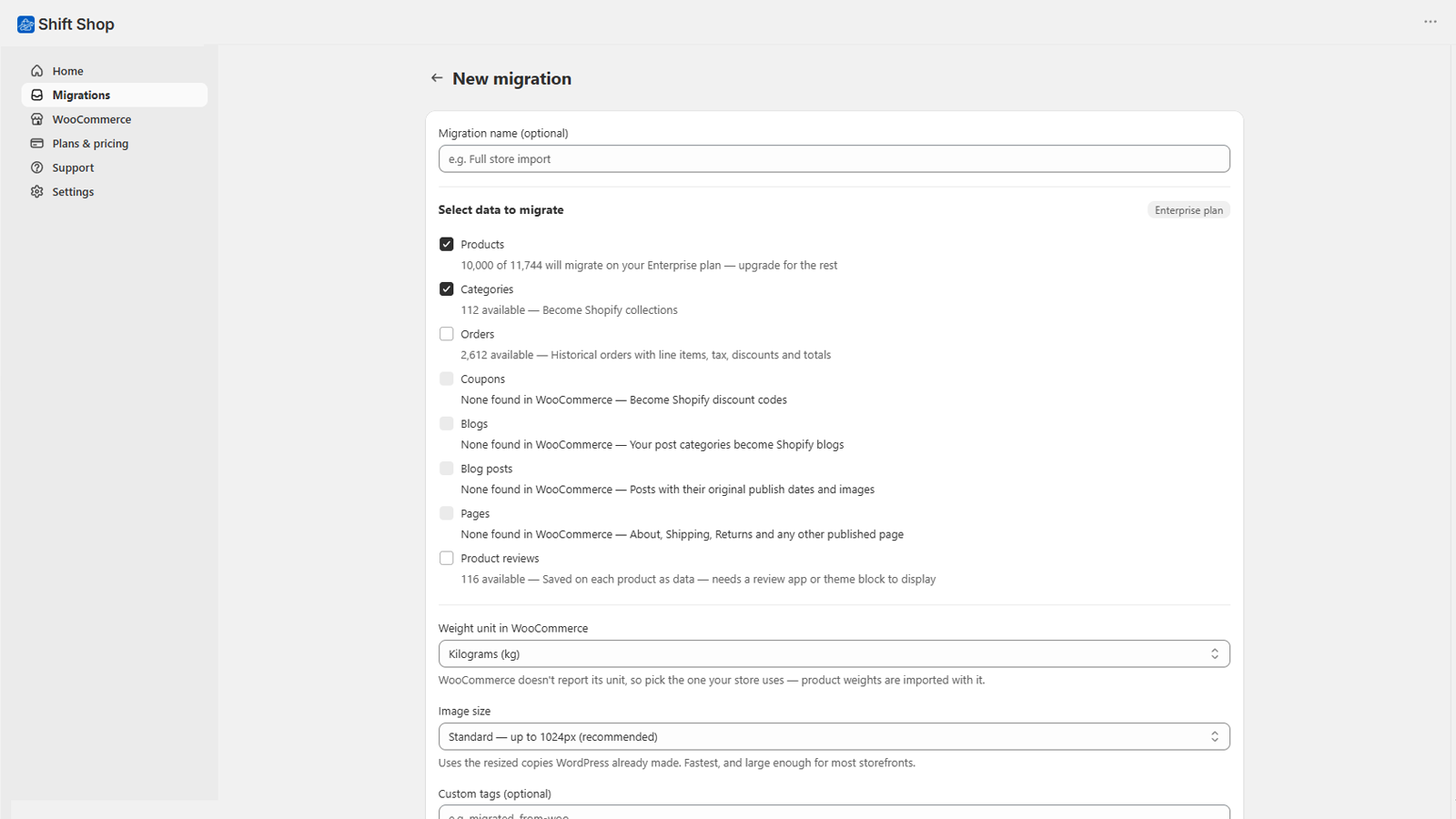Open the WooCommerce sidebar item
Screen dimensions: 1456x819
point(115,119)
